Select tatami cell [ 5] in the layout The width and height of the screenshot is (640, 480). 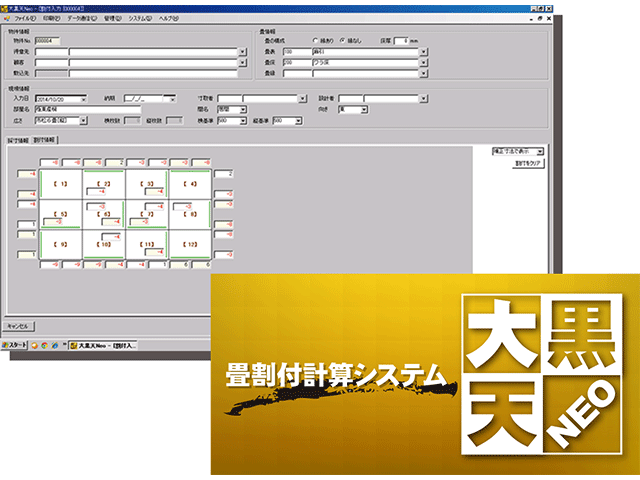click(x=60, y=214)
